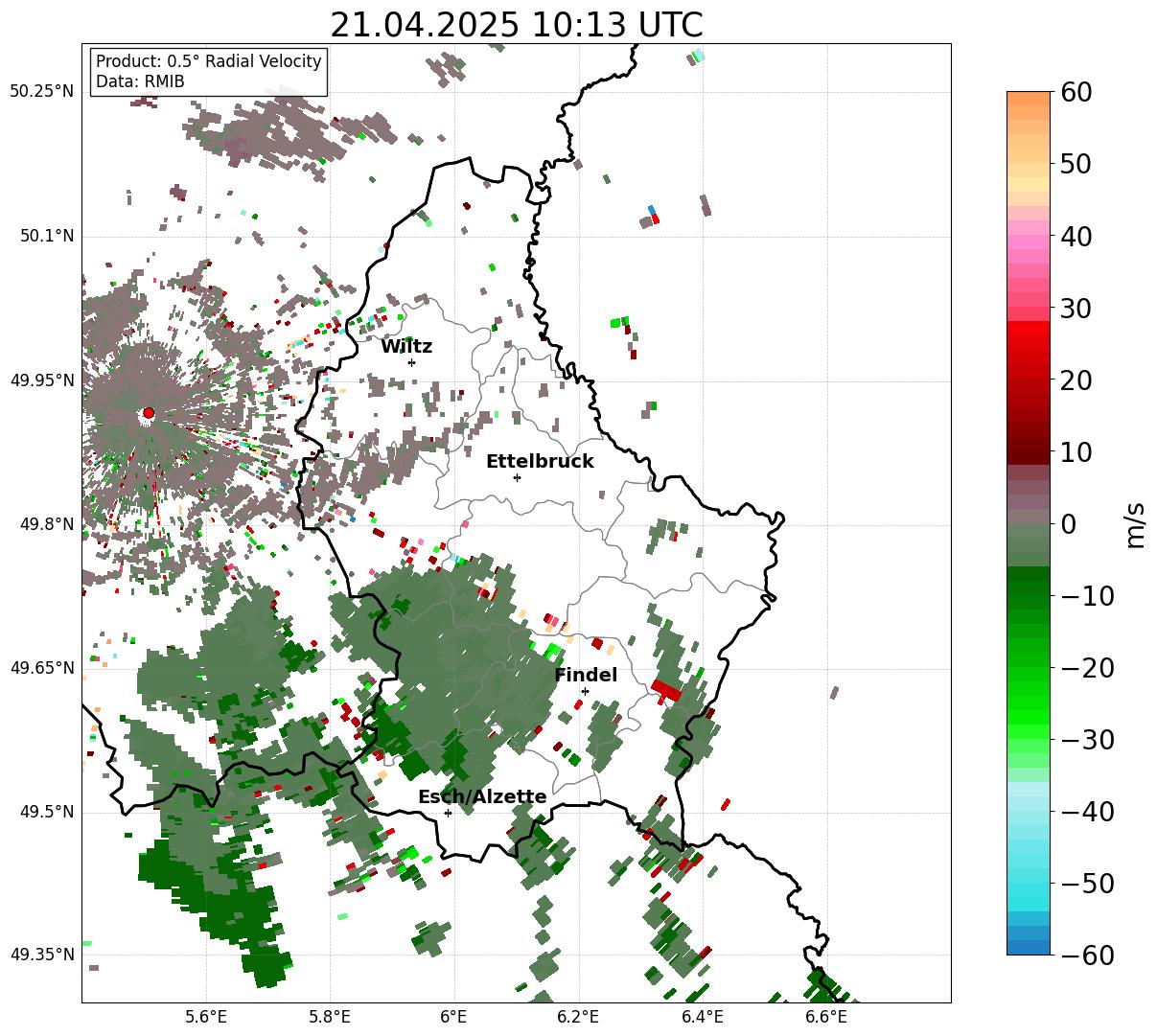Click the red radar site marker
The image size is (1157, 1036).
click(x=149, y=413)
